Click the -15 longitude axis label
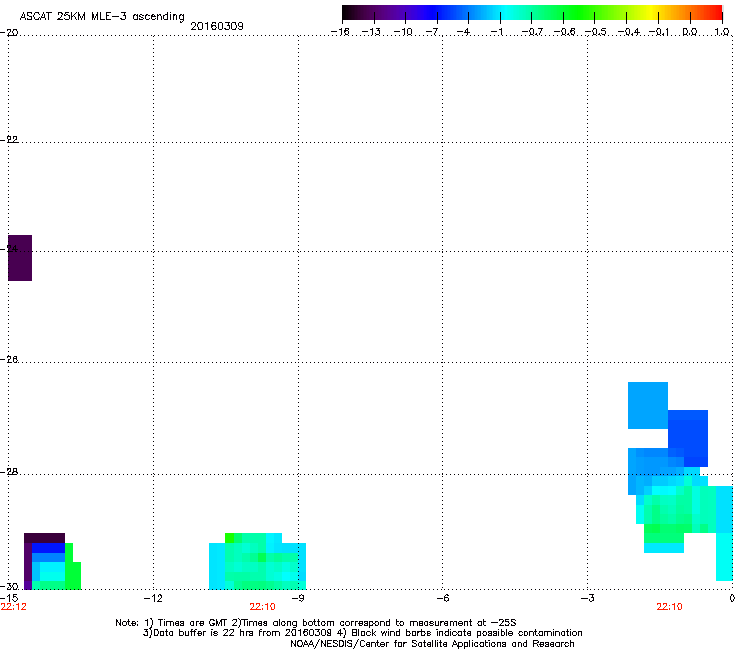The image size is (740, 650). click(9, 598)
